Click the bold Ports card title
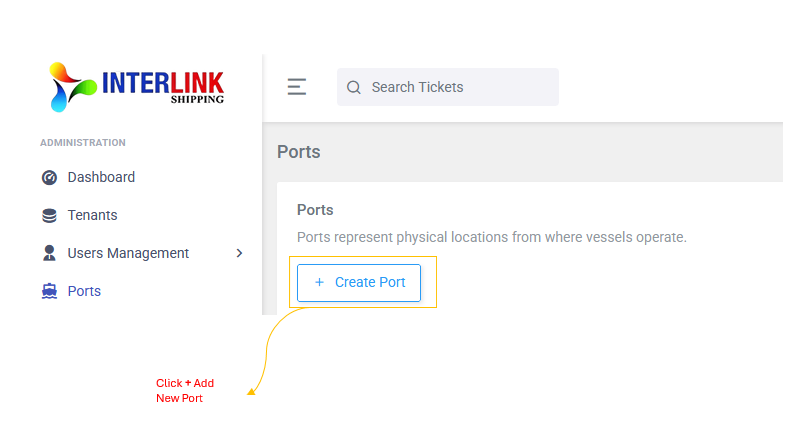Screen dimensions: 801x424 (315, 210)
